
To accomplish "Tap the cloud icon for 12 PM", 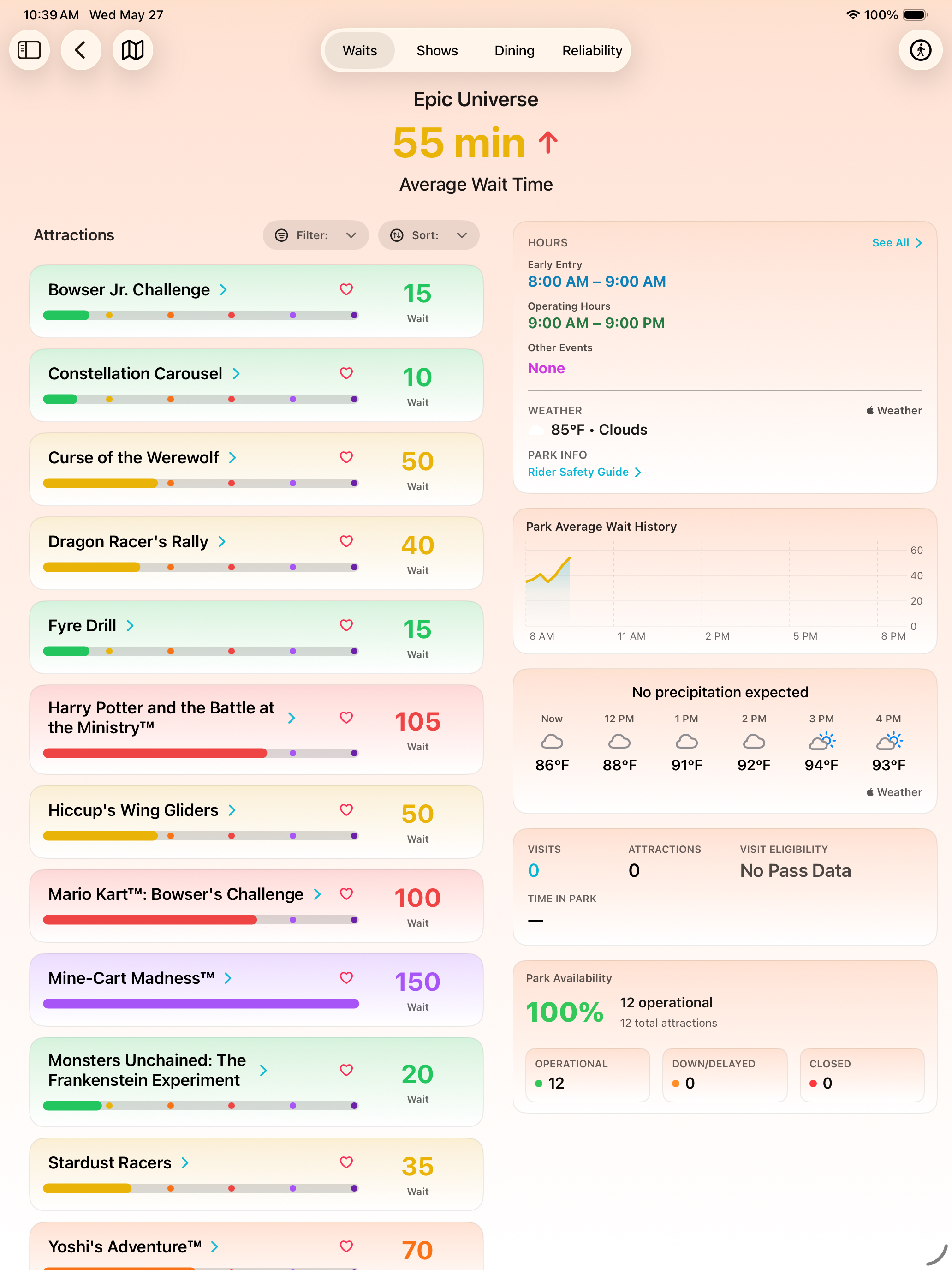I will (619, 741).
